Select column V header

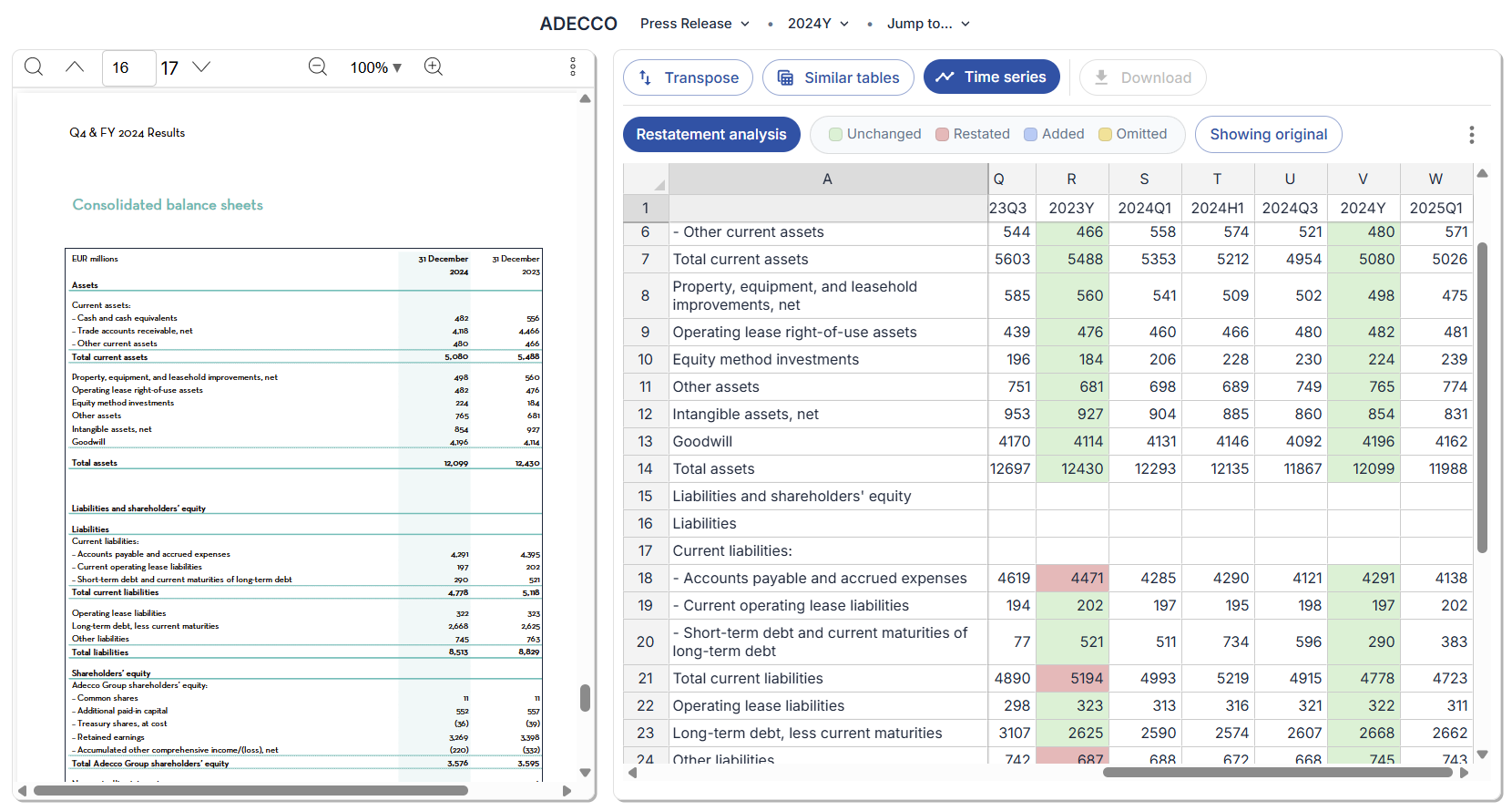click(x=1363, y=179)
